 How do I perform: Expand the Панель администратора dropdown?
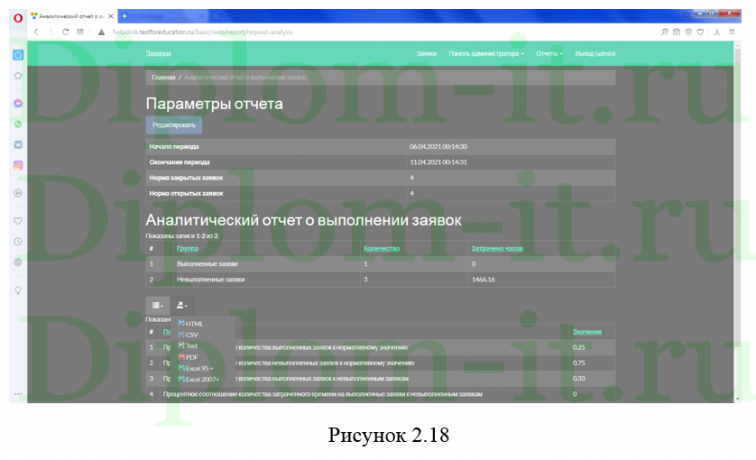pos(486,54)
